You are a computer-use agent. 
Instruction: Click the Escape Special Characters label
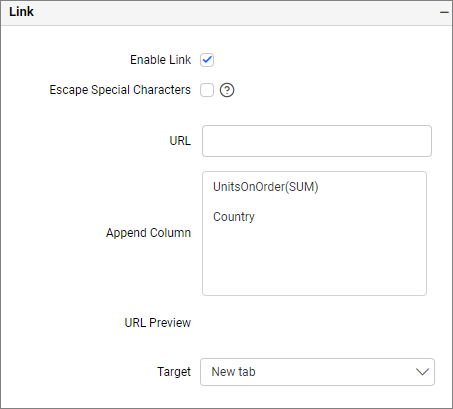tap(120, 90)
